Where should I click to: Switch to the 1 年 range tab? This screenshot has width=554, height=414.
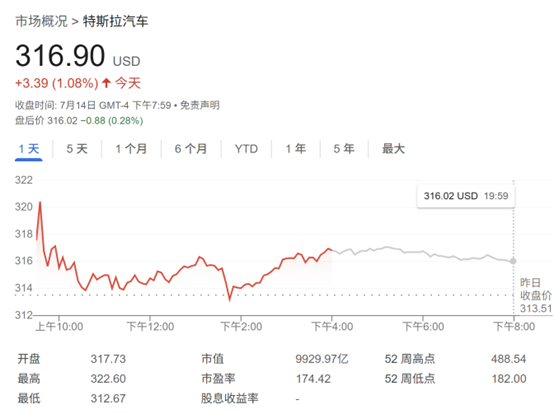[296, 149]
